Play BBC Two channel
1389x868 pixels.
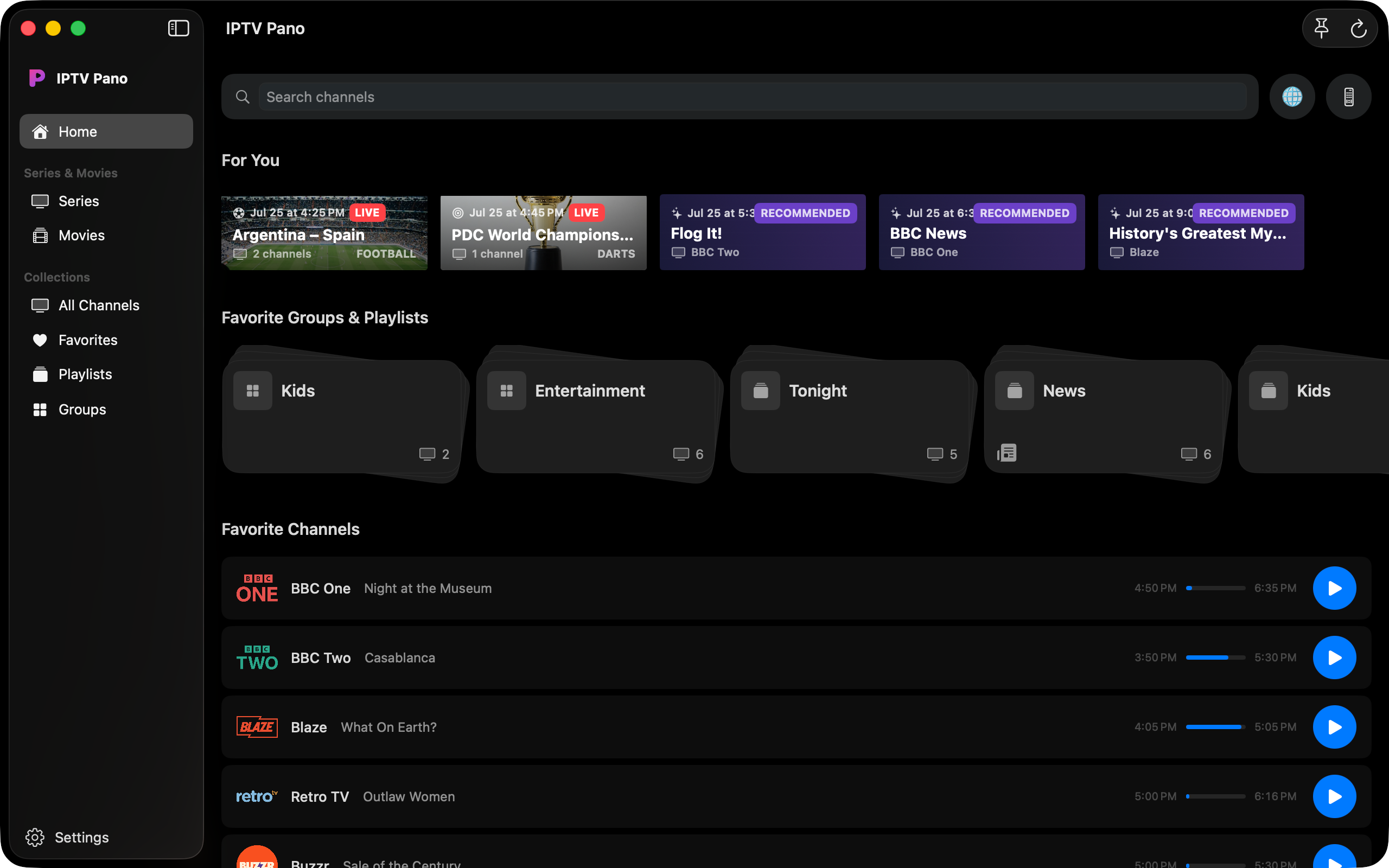coord(1335,658)
